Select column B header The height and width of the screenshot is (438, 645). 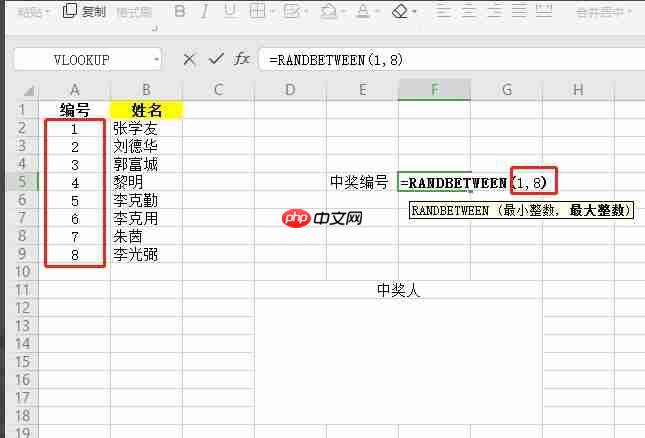(146, 89)
